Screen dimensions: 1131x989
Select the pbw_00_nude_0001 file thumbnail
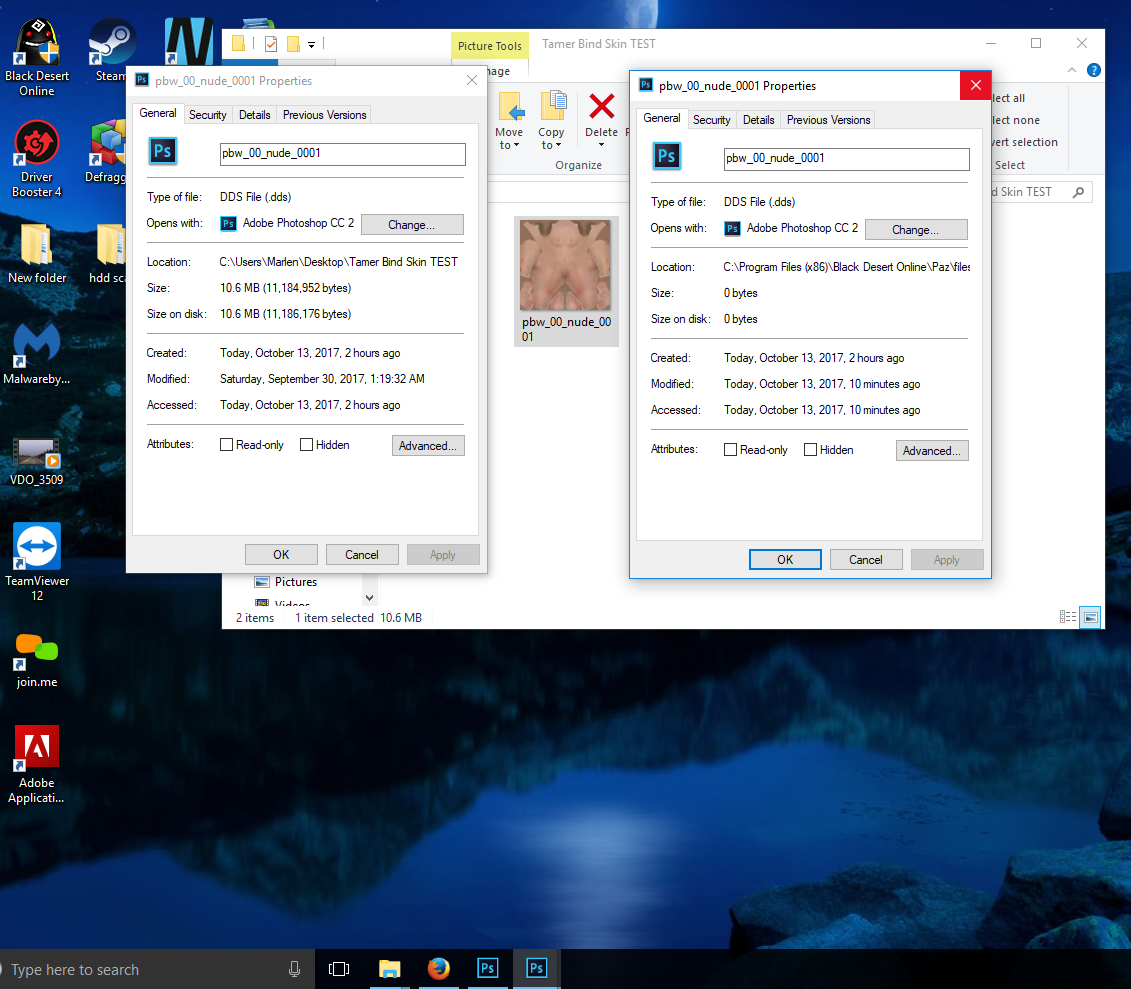[x=567, y=265]
